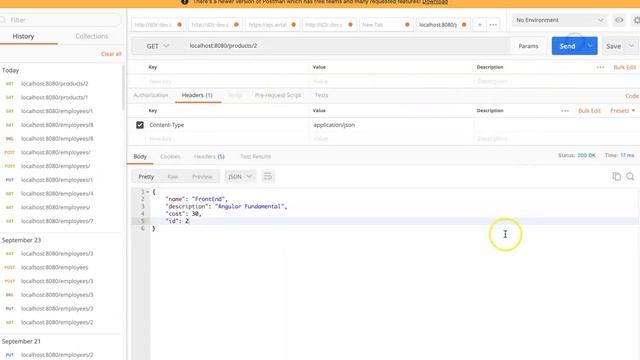Copy the response body with the copy icon

point(616,176)
